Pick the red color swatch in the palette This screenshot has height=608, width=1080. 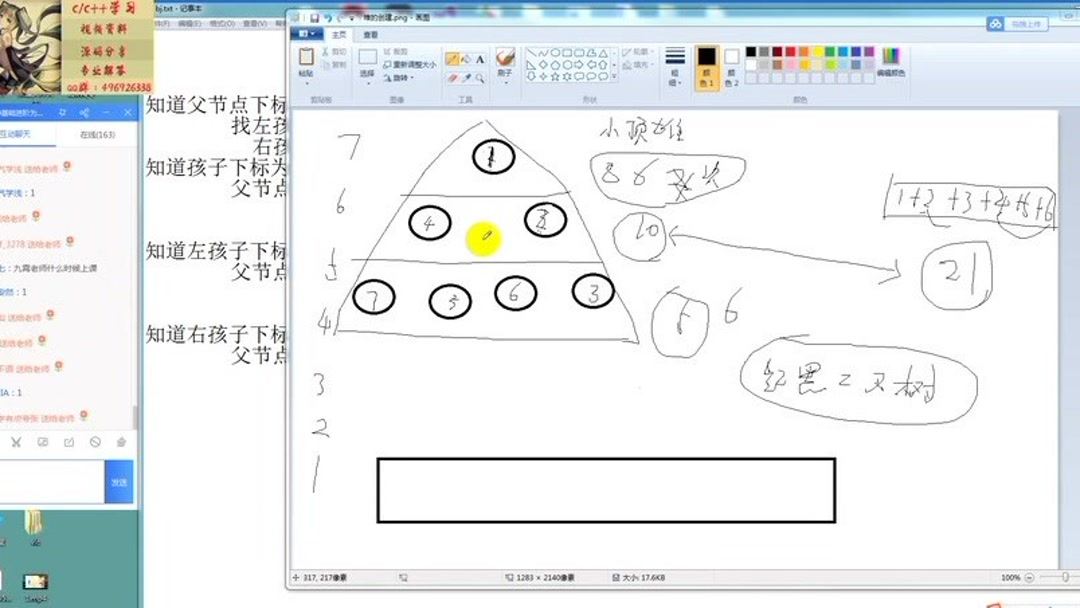pos(791,51)
